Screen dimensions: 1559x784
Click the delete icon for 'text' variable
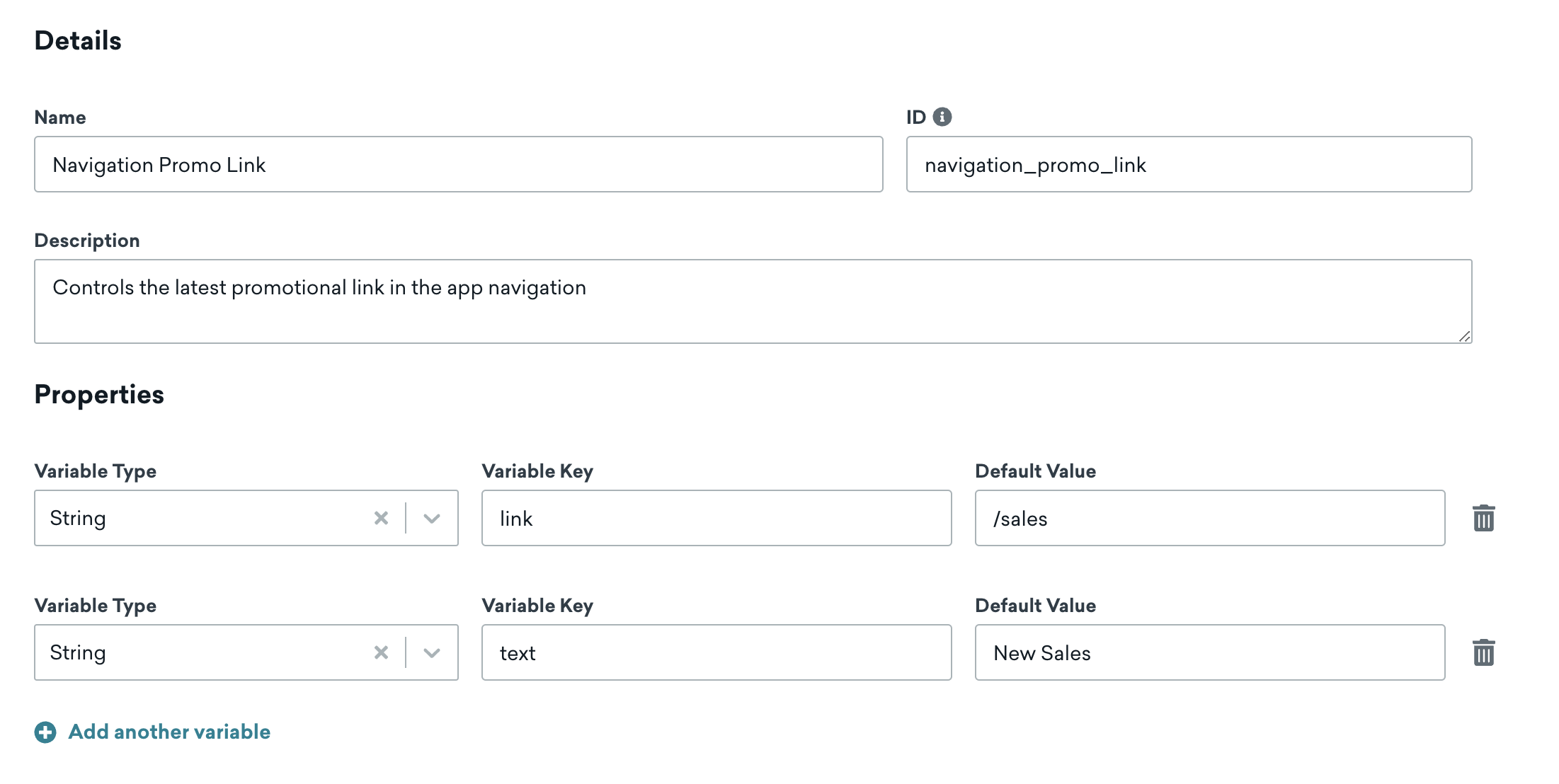1483,654
